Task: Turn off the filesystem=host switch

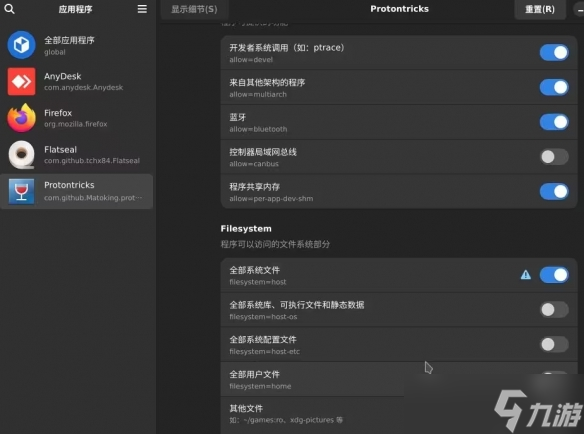Action: pyautogui.click(x=554, y=275)
